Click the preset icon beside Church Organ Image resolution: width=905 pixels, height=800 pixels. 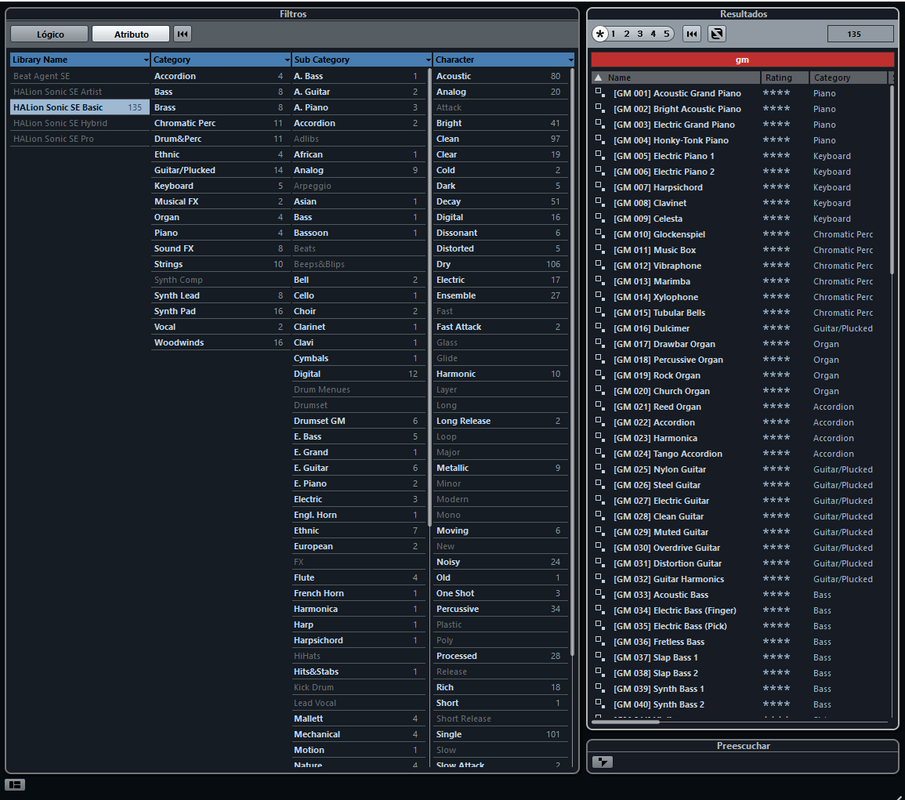[x=600, y=391]
